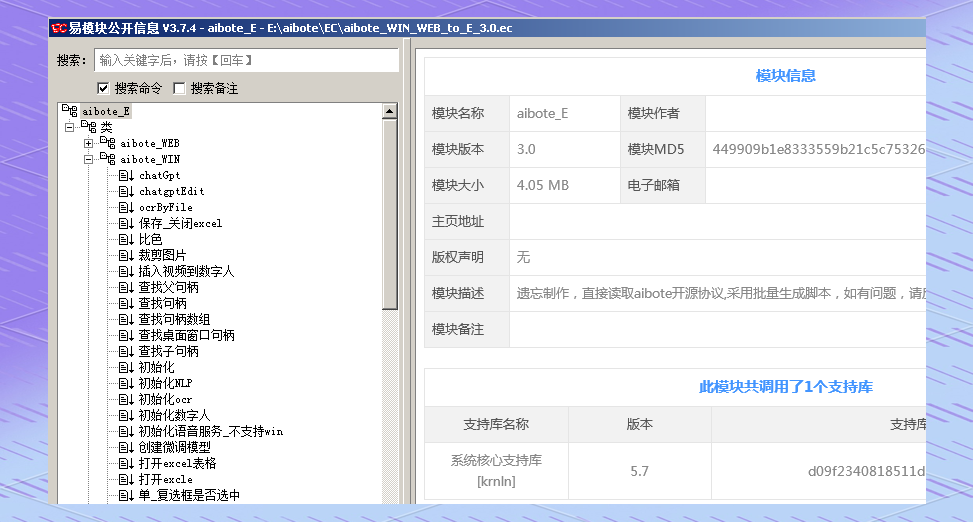Click the aibote_WEB class icon
Image resolution: width=973 pixels, height=522 pixels.
click(x=107, y=143)
